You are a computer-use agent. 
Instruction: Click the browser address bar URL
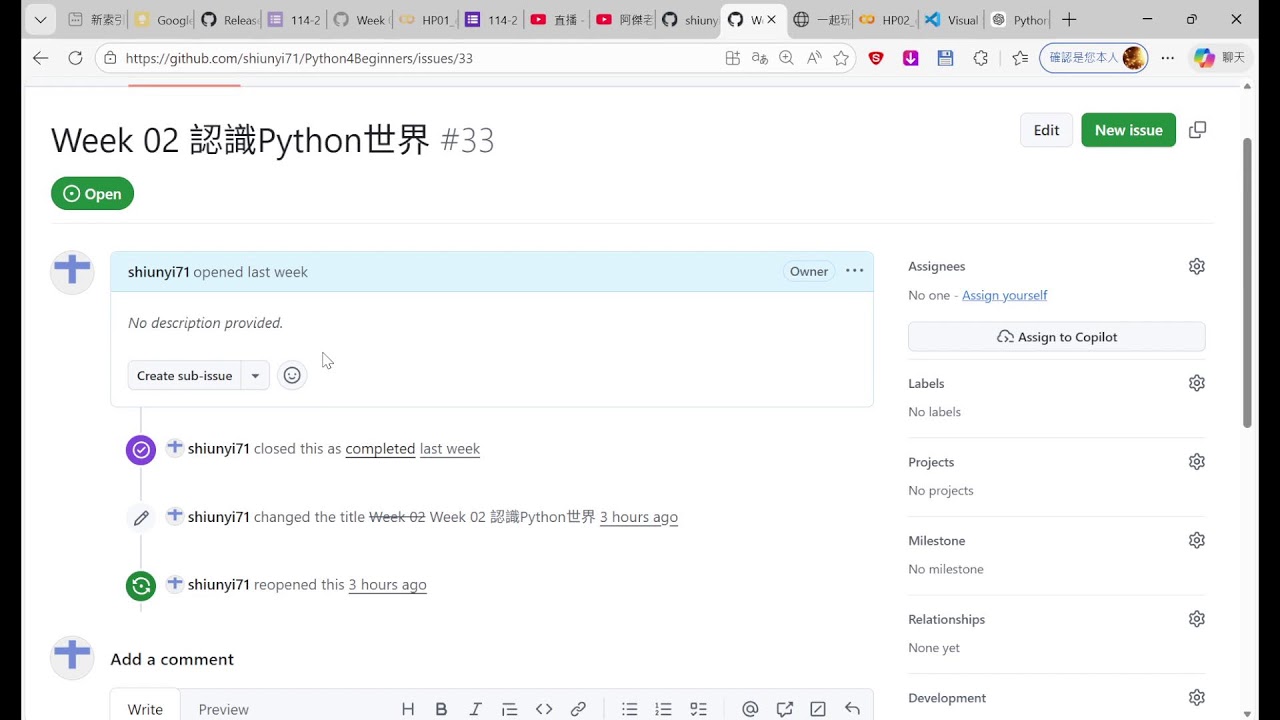click(299, 58)
